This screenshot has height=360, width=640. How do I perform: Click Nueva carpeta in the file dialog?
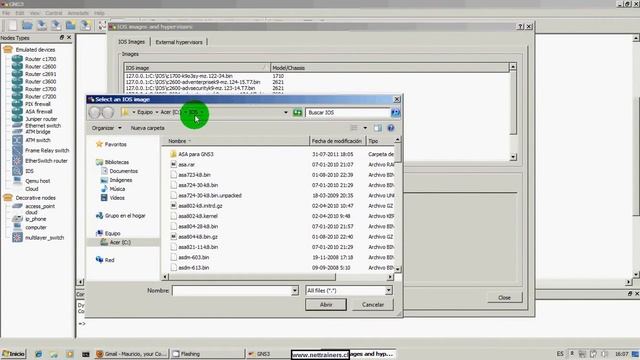tap(147, 128)
